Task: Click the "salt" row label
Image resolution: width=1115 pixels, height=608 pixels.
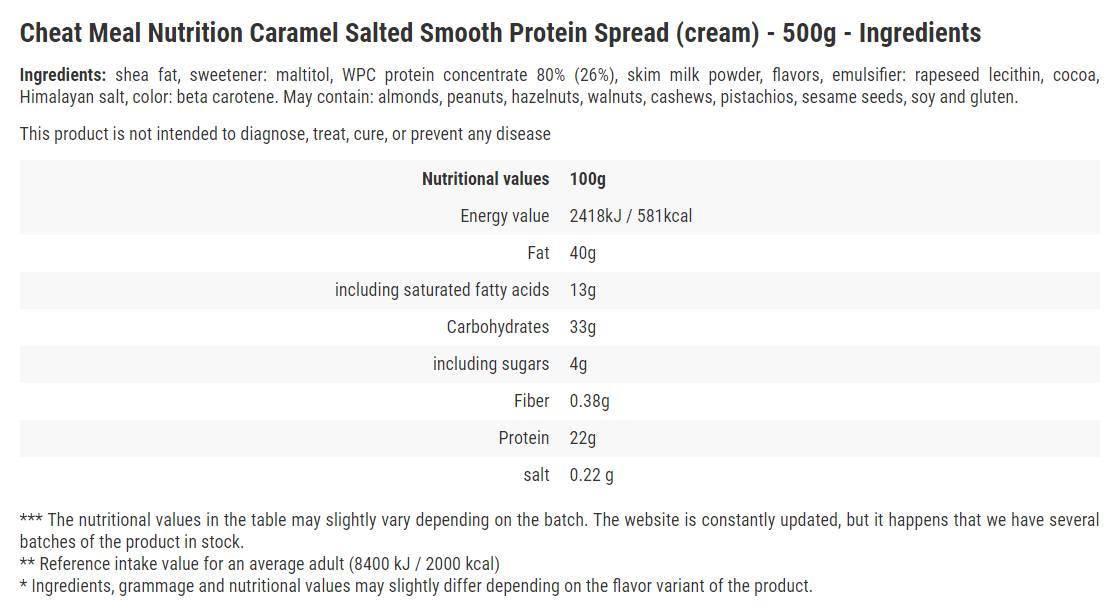Action: pyautogui.click(x=536, y=475)
